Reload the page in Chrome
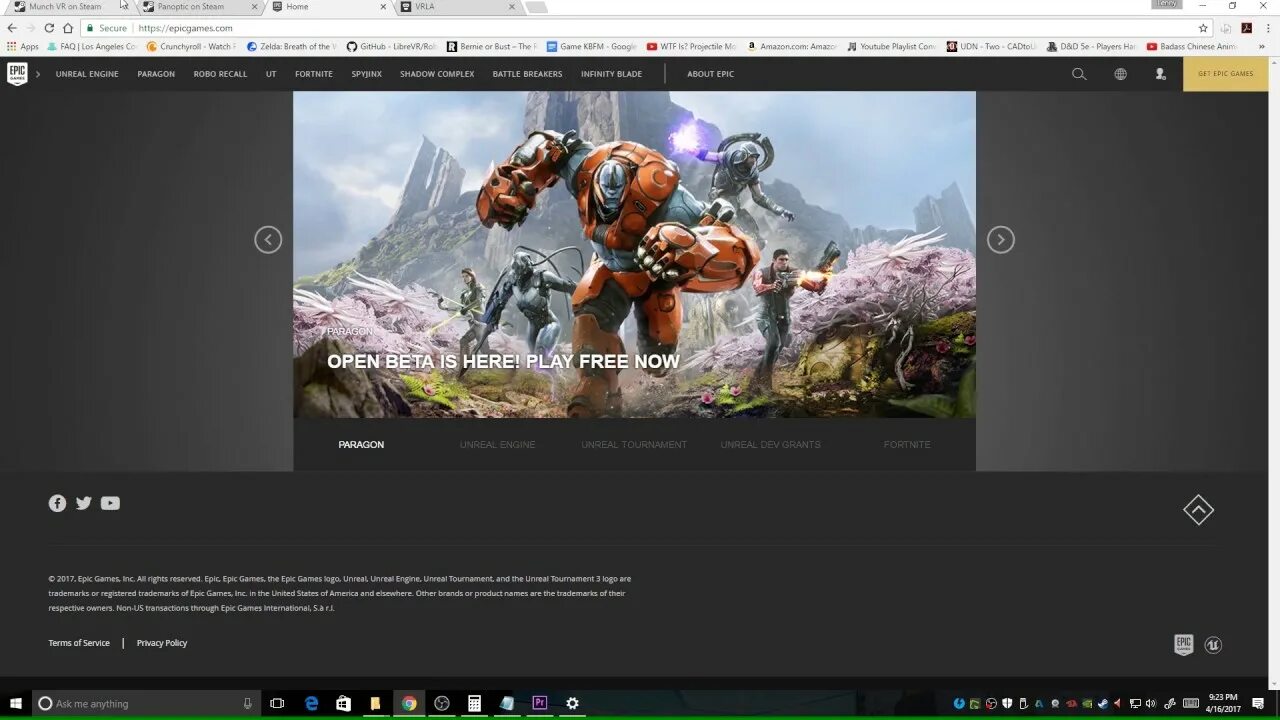This screenshot has height=720, width=1280. (x=49, y=28)
